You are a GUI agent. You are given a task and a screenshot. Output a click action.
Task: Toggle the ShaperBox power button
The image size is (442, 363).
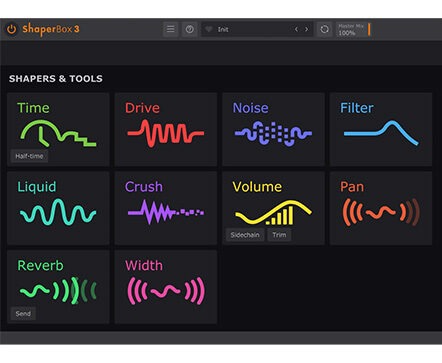(12, 29)
